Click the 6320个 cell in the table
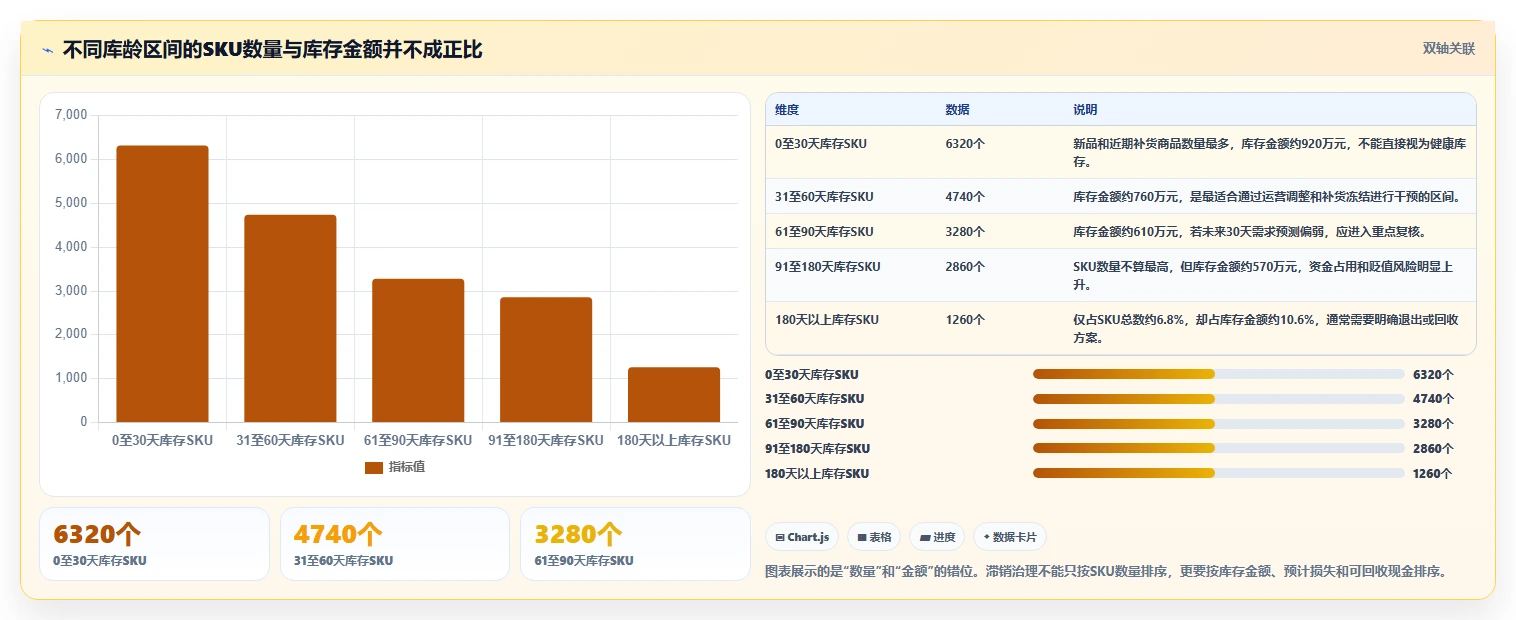 pos(965,143)
